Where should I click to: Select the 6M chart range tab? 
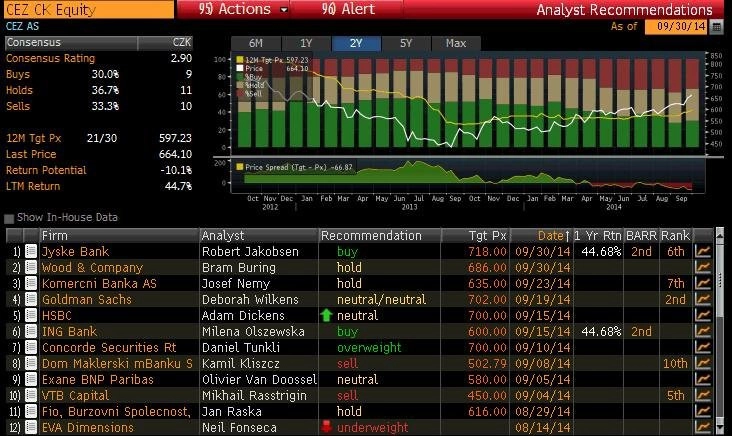(256, 43)
